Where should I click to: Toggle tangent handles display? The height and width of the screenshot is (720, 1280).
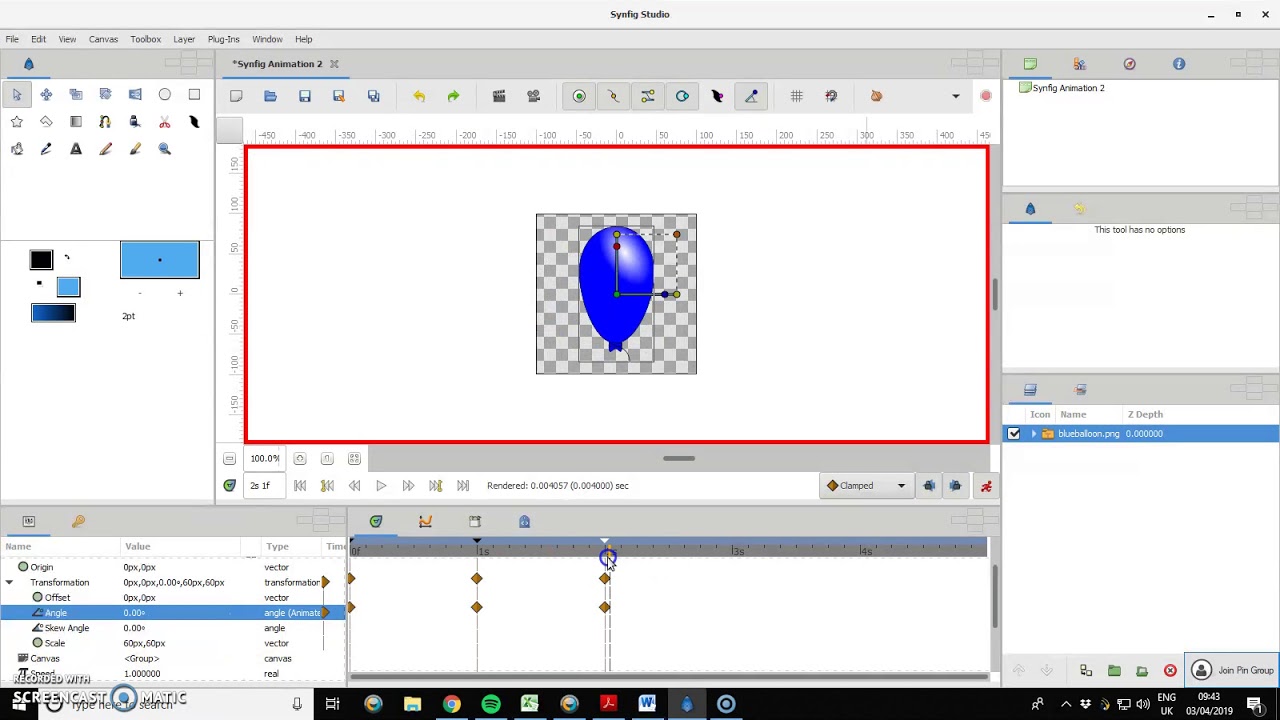[x=648, y=96]
